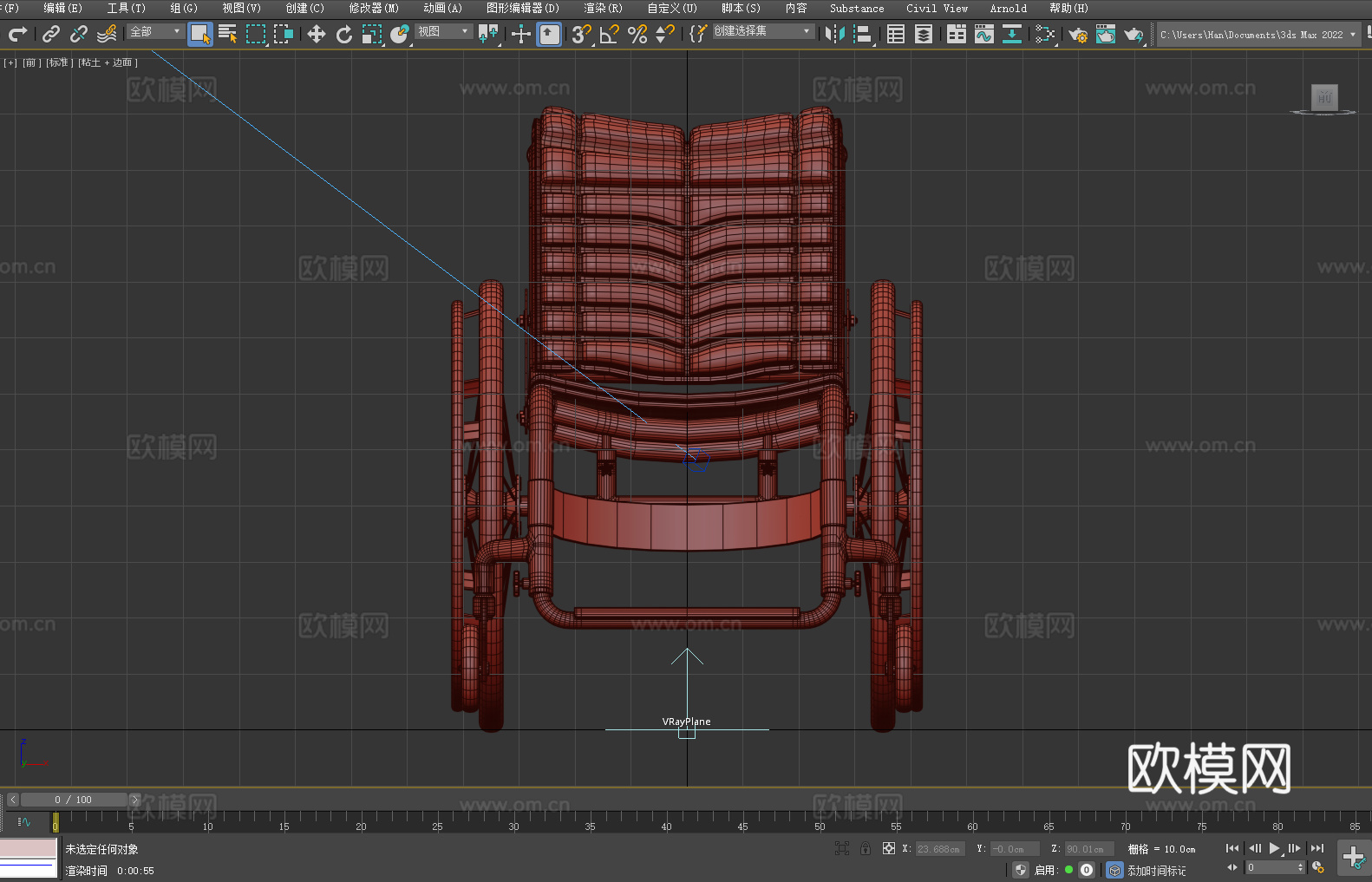Select the Scale tool
Image resolution: width=1372 pixels, height=882 pixels.
(372, 35)
